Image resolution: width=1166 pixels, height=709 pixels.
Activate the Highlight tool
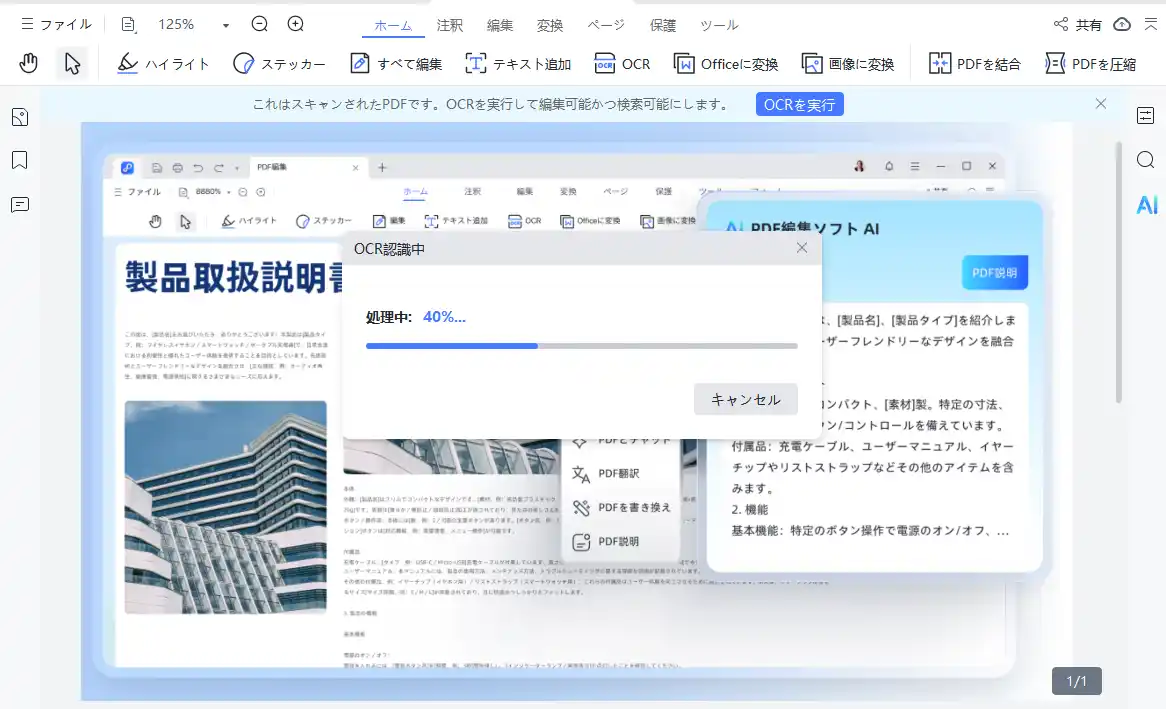pyautogui.click(x=163, y=64)
